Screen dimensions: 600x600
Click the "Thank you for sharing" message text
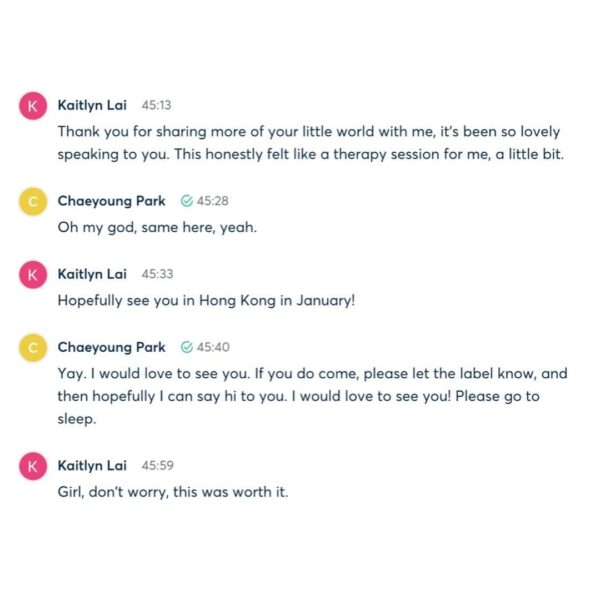click(x=308, y=142)
